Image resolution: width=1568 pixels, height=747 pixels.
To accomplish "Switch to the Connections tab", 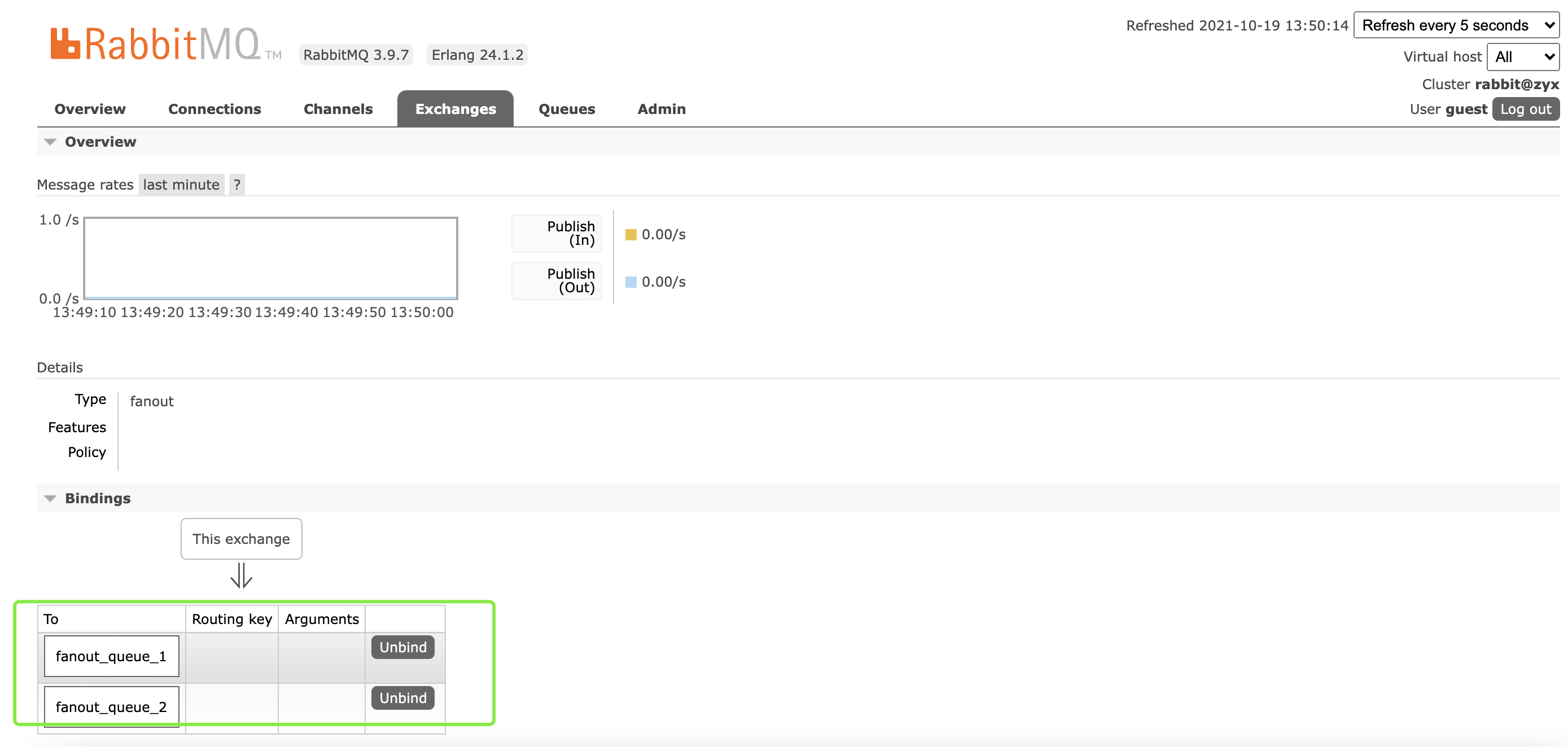I will pyautogui.click(x=214, y=109).
